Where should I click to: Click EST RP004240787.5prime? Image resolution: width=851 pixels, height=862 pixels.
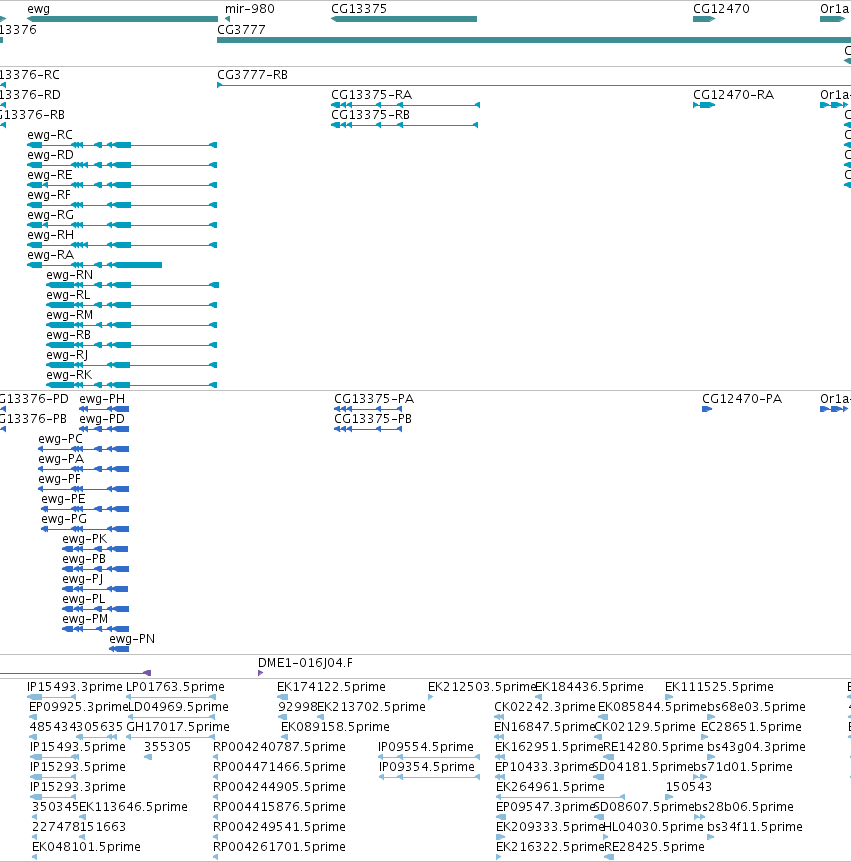[215, 757]
